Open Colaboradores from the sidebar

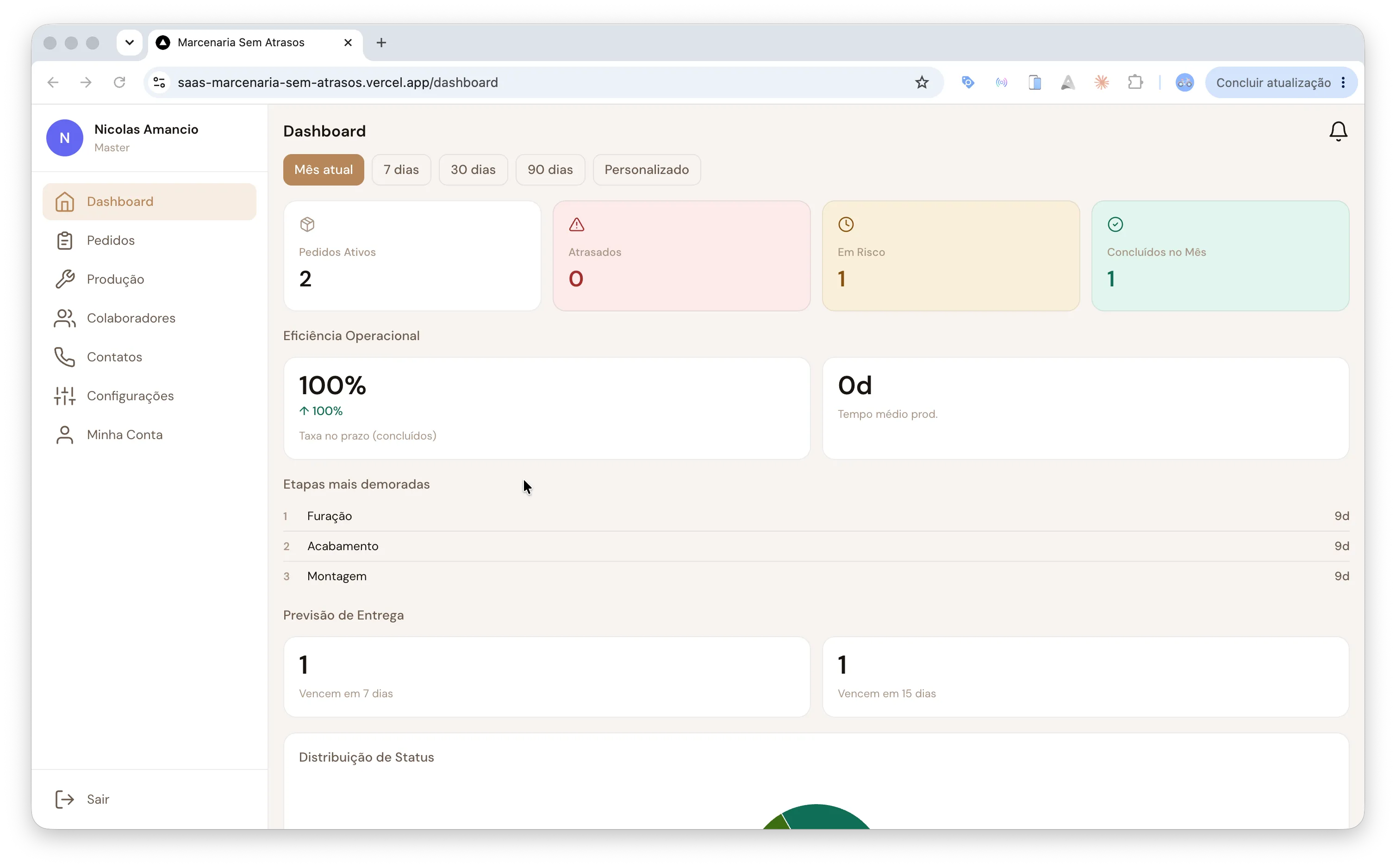(150, 318)
